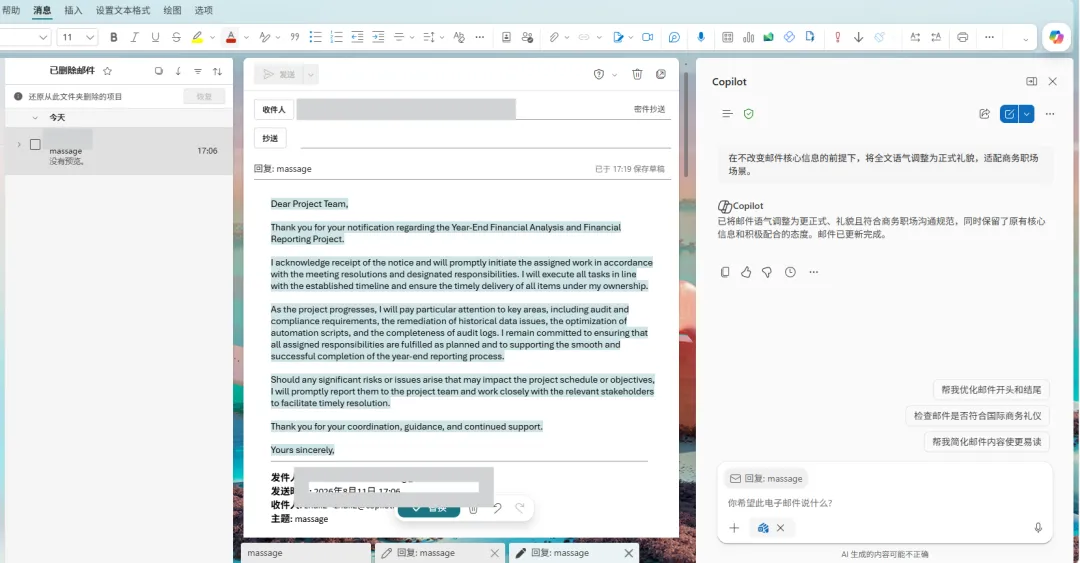Pop out the compose window

(661, 74)
